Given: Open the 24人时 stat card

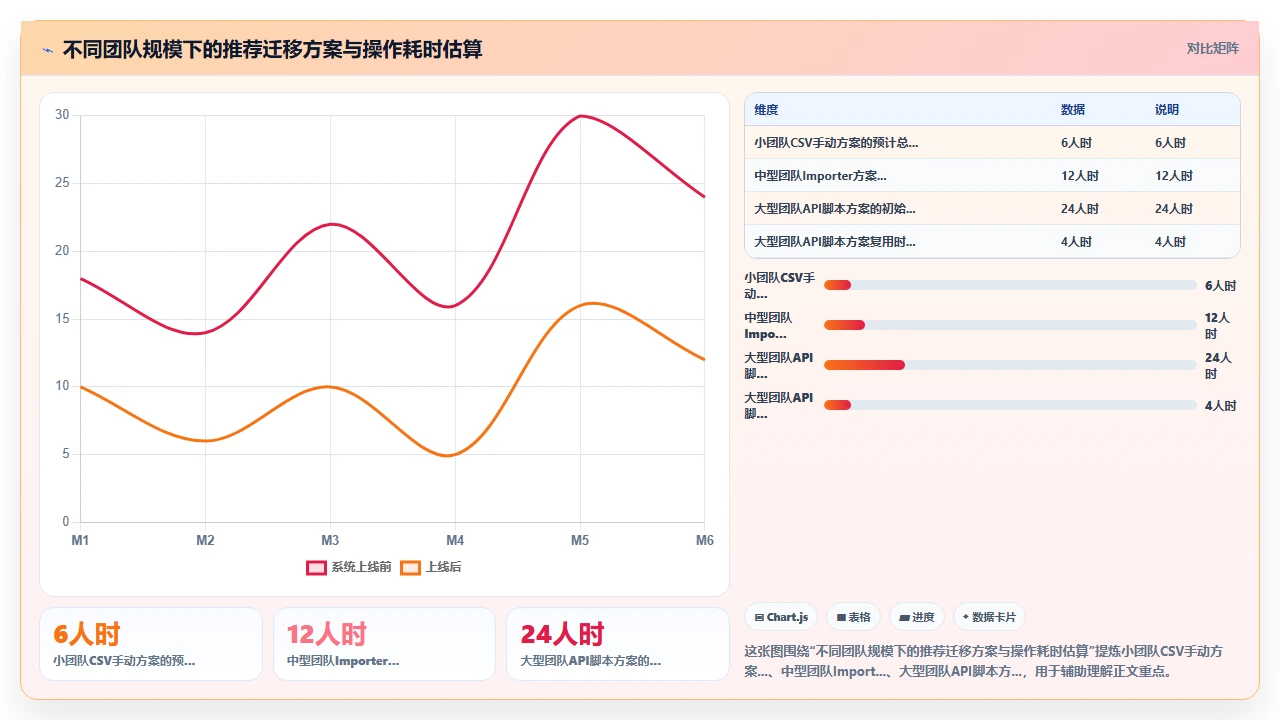Looking at the screenshot, I should 618,644.
